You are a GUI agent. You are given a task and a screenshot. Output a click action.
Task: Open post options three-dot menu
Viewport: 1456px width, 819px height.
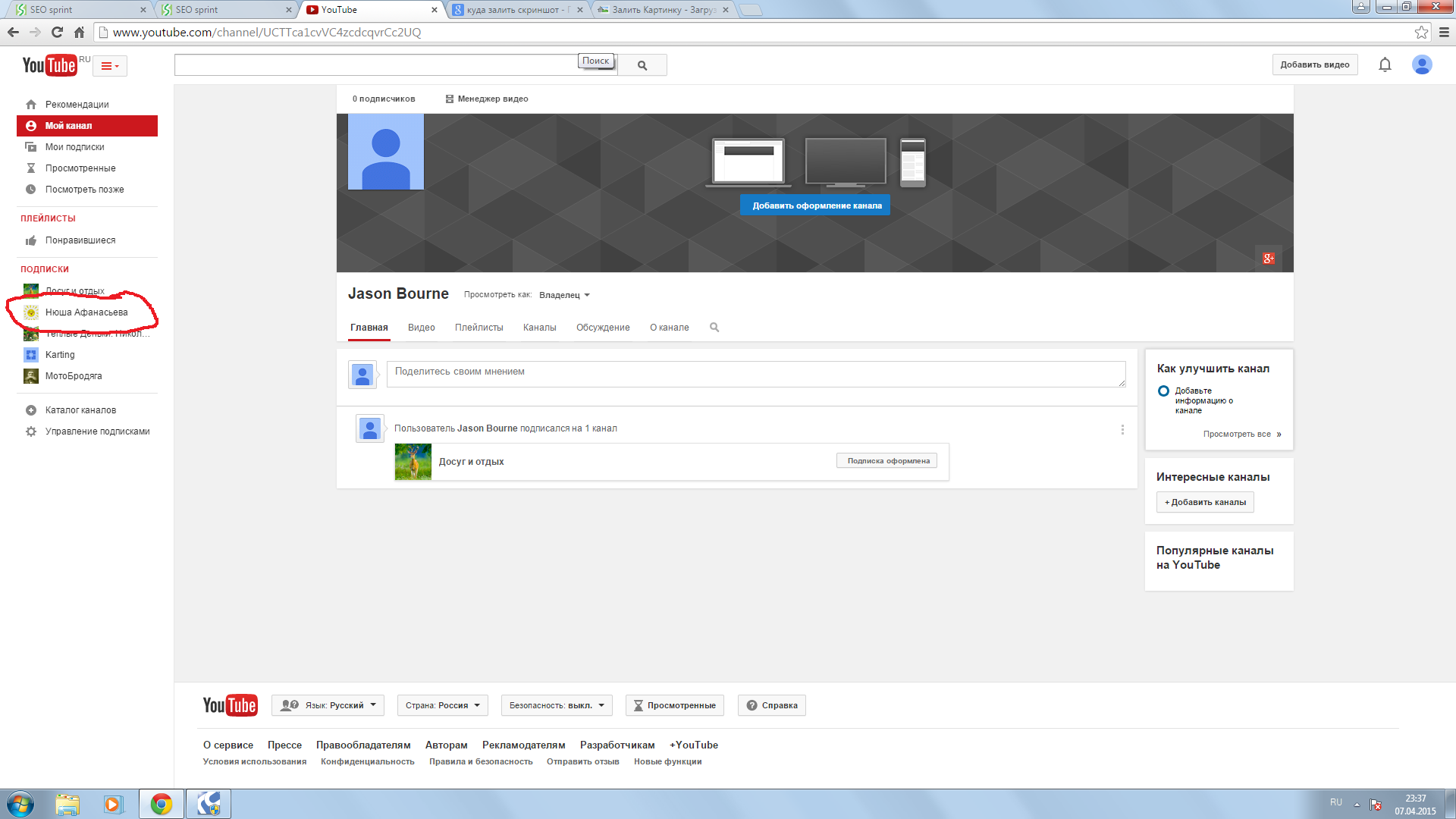[1122, 429]
